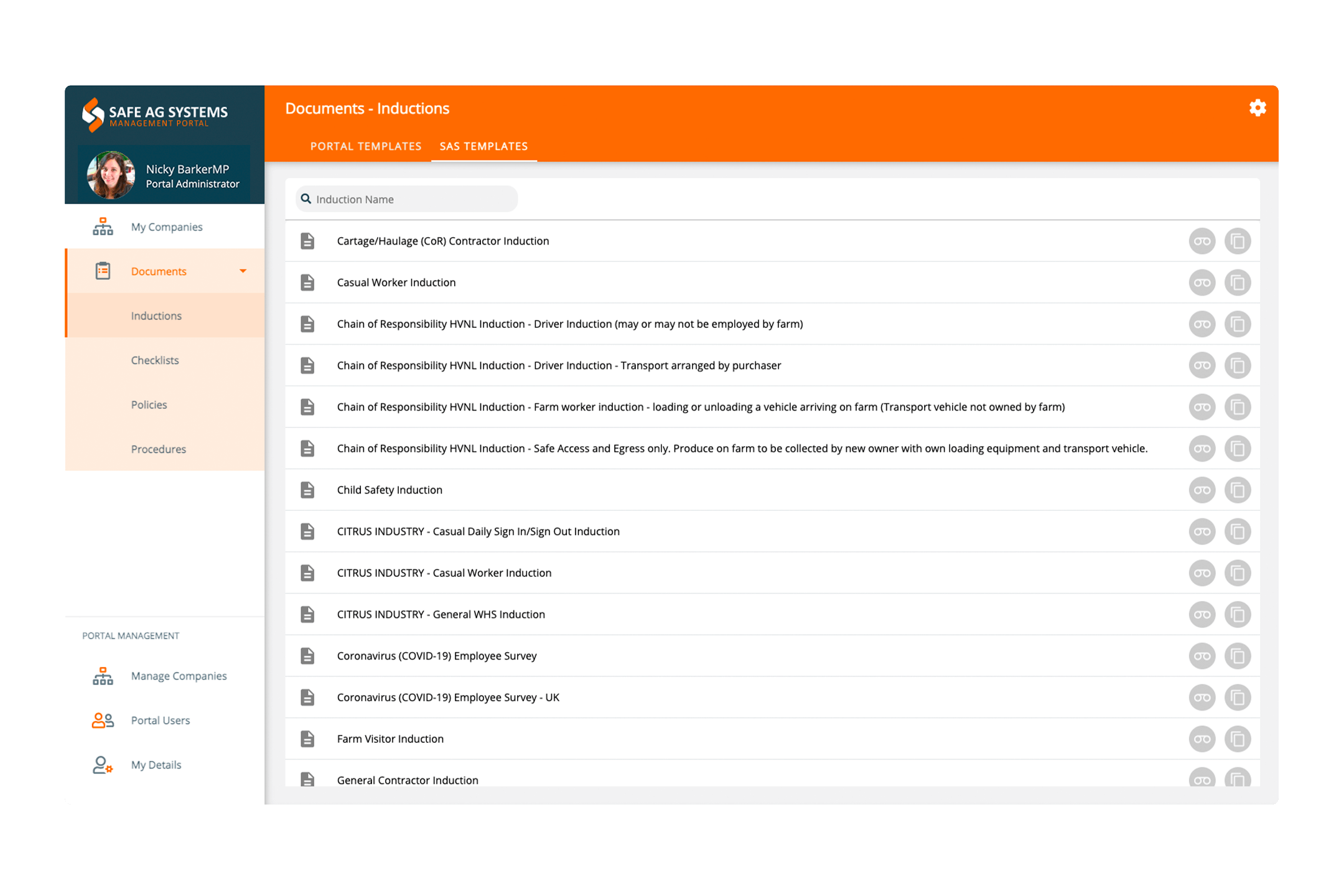Go to Policies in the sidebar

click(x=149, y=405)
